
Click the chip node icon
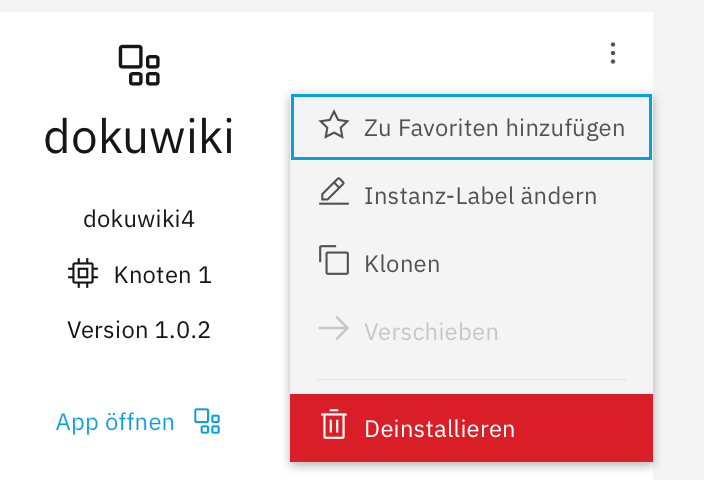(83, 273)
